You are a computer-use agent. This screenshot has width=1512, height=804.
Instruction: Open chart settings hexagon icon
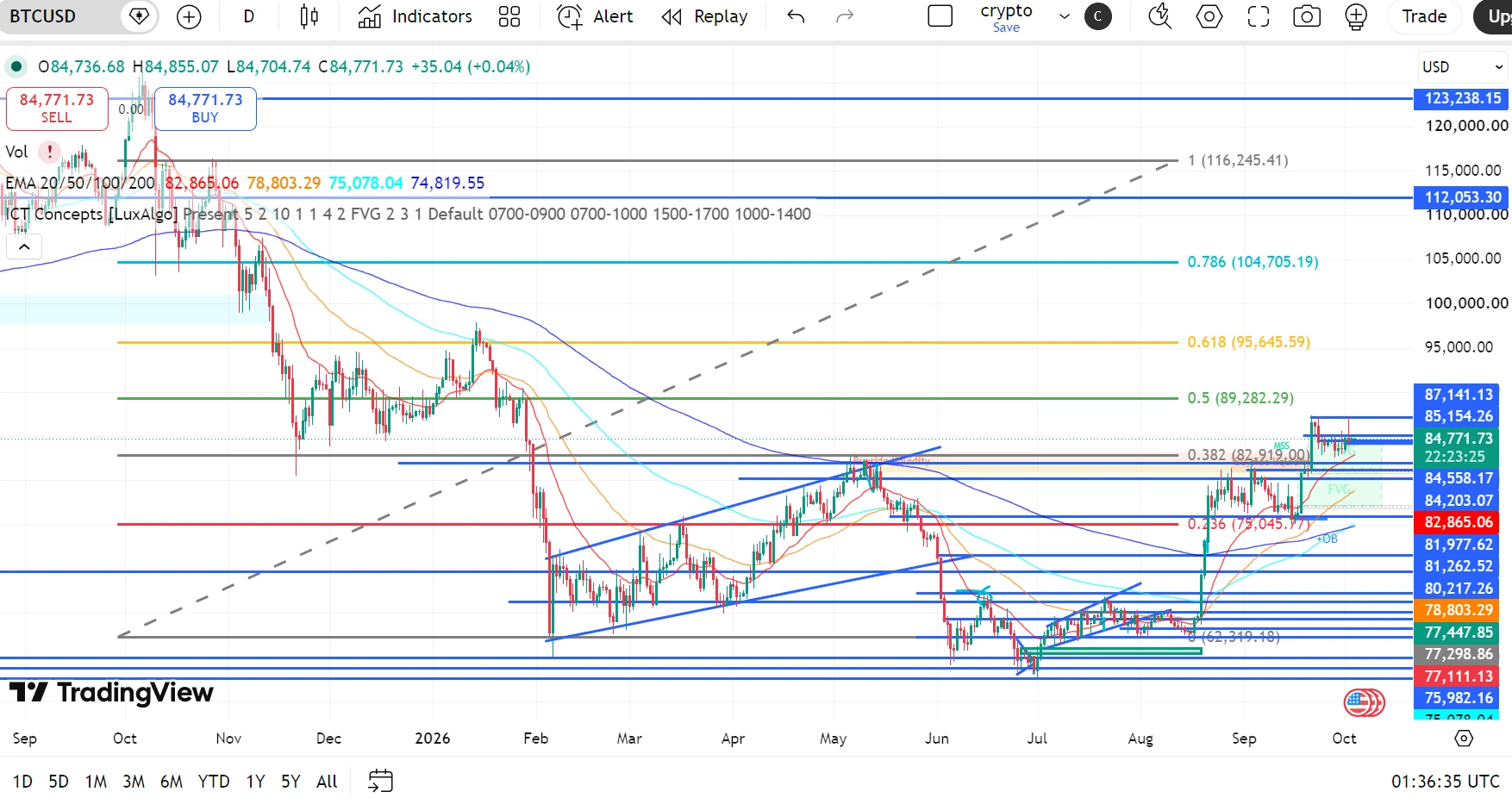[x=1209, y=16]
